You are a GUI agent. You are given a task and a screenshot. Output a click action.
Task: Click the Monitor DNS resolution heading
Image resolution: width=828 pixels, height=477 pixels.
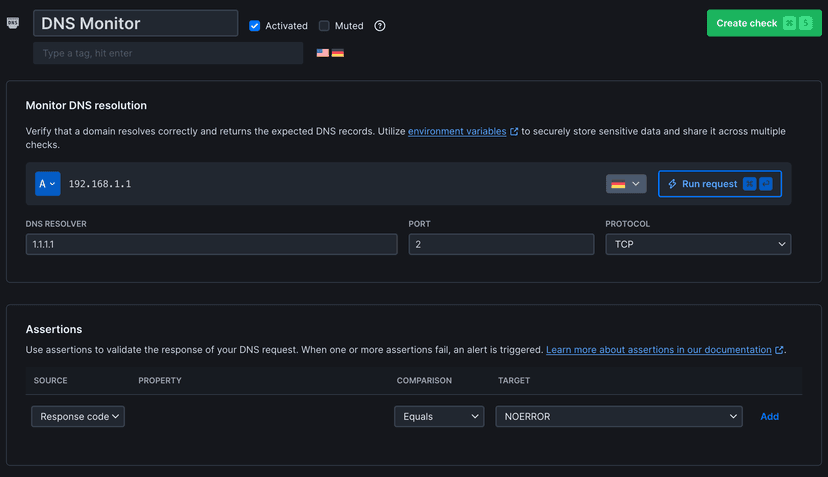(86, 105)
